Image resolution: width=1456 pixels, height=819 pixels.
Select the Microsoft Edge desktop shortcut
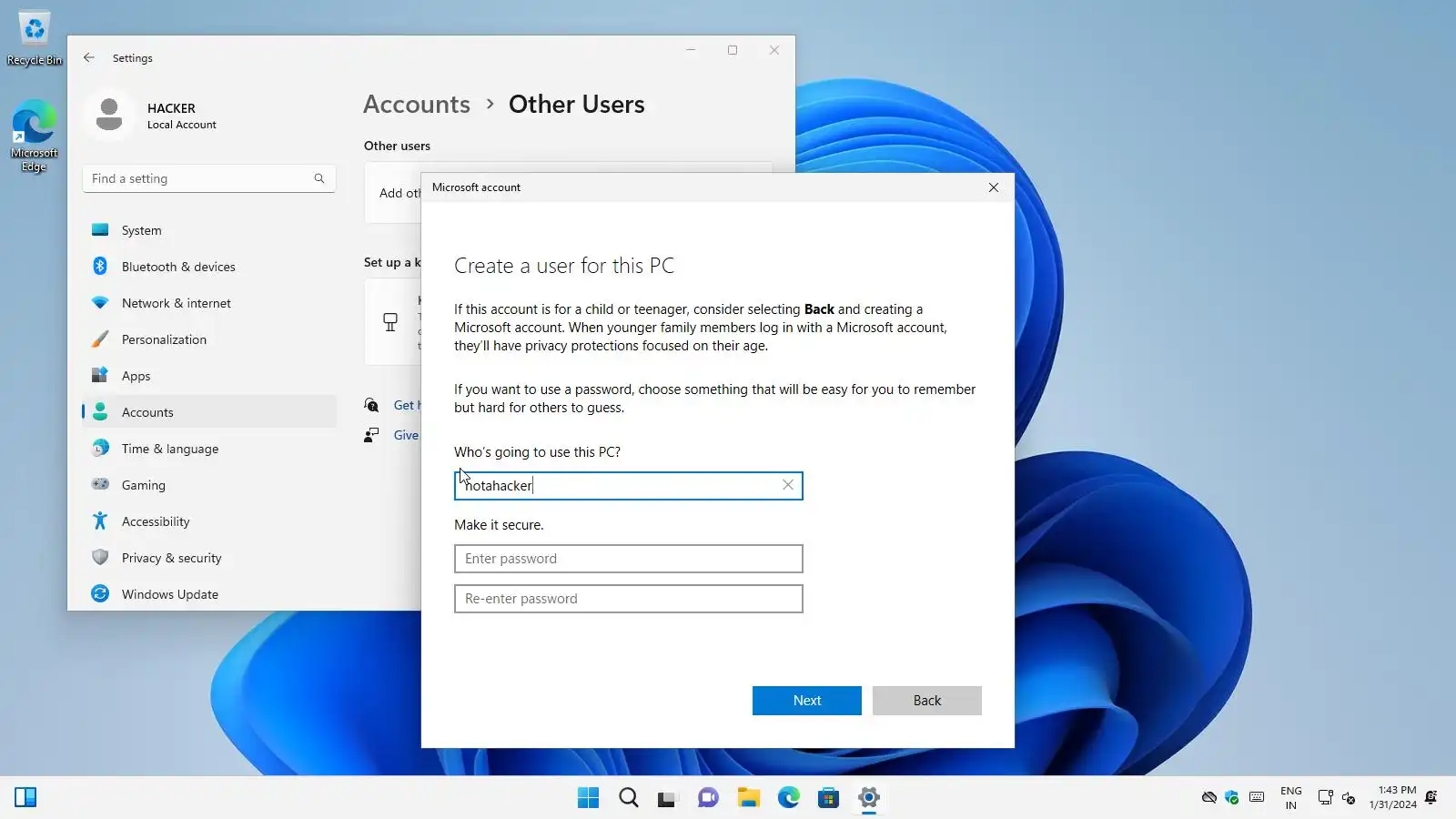pos(35,136)
